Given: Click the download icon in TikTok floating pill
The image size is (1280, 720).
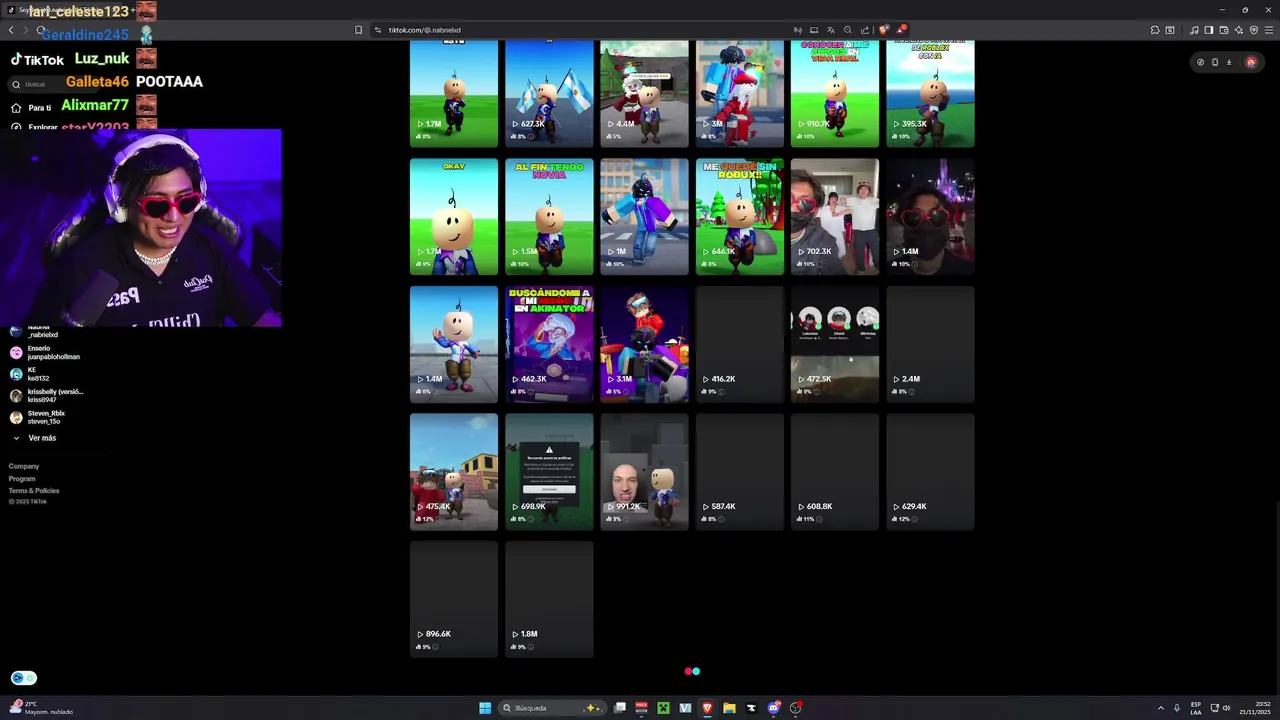Looking at the screenshot, I should click(1229, 62).
